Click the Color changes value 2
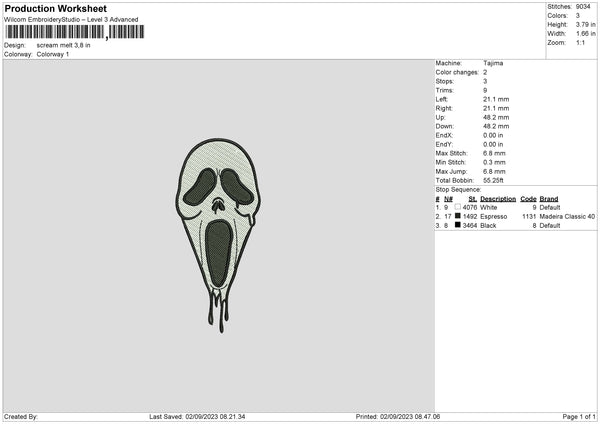 click(485, 72)
